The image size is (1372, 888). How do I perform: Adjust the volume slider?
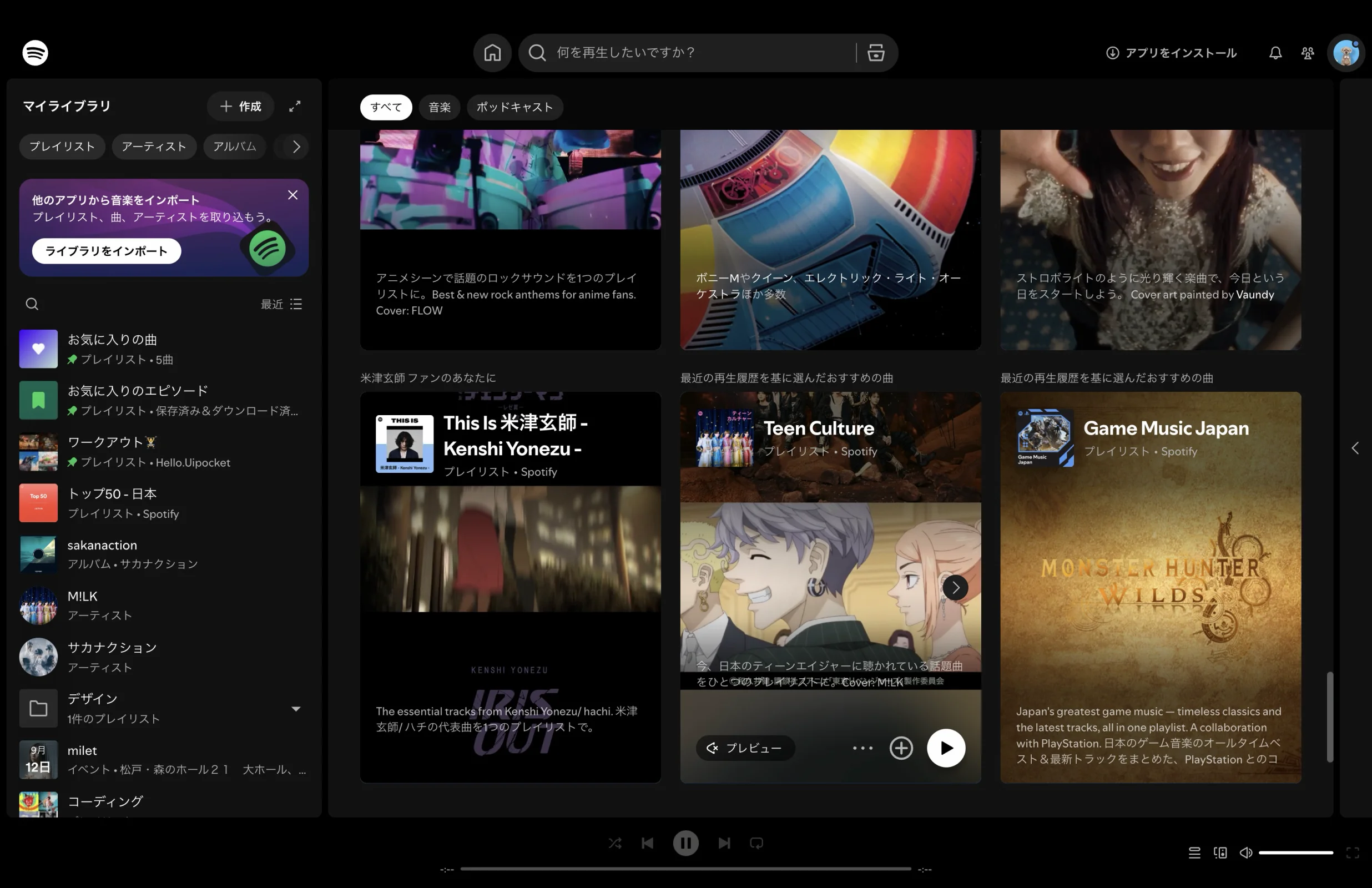[1295, 852]
